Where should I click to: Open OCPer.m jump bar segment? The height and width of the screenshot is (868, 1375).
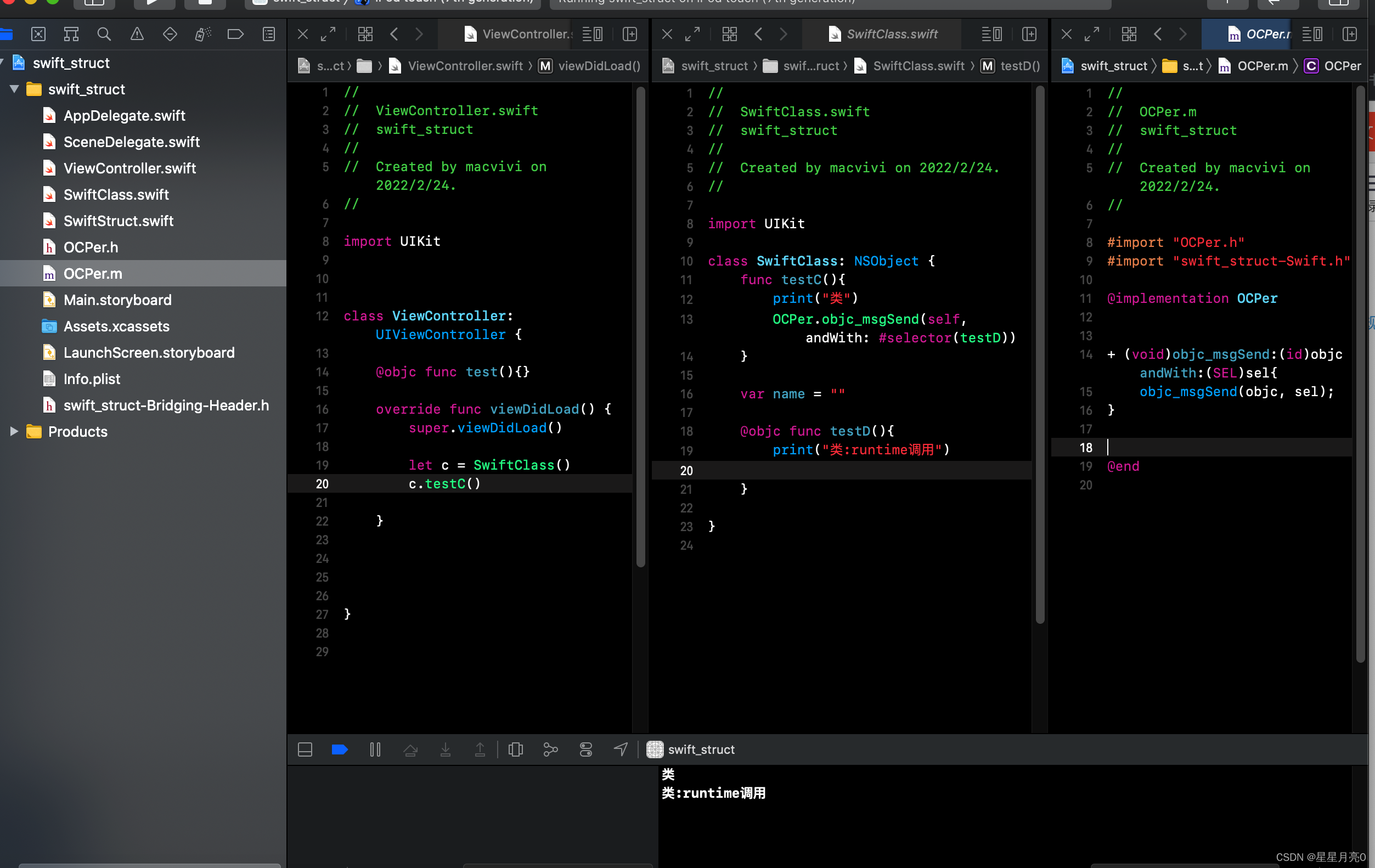point(1253,66)
